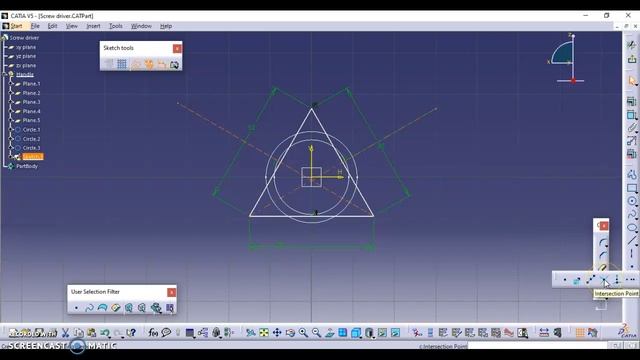Select Circle.2 in the tree
The width and height of the screenshot is (640, 360).
(x=31, y=139)
